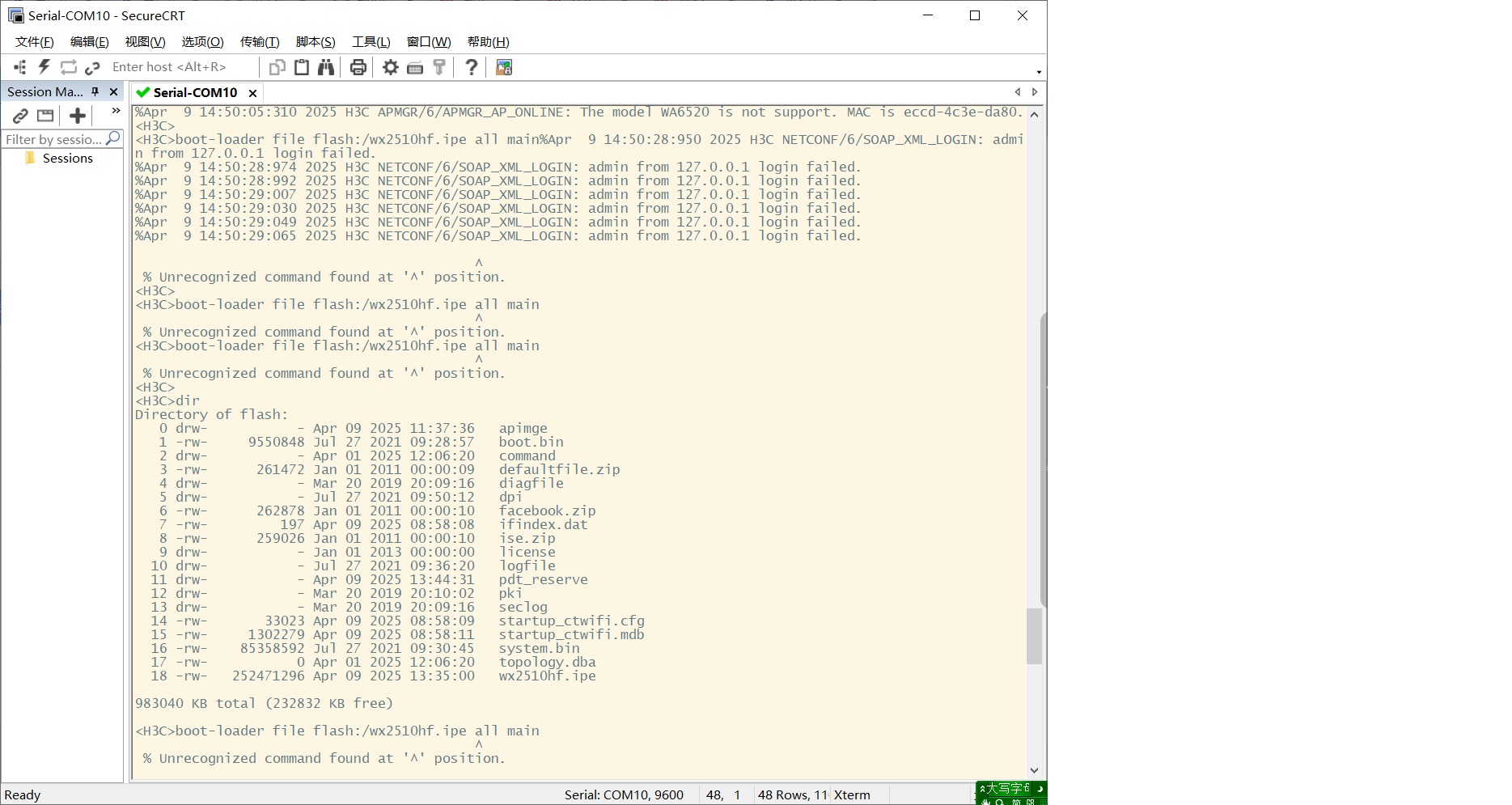Click the terminal vertical scrollbar thumb

pyautogui.click(x=1034, y=636)
